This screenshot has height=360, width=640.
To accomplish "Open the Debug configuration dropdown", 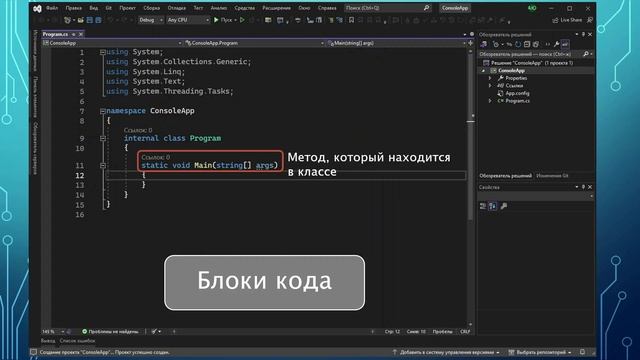I will (151, 20).
